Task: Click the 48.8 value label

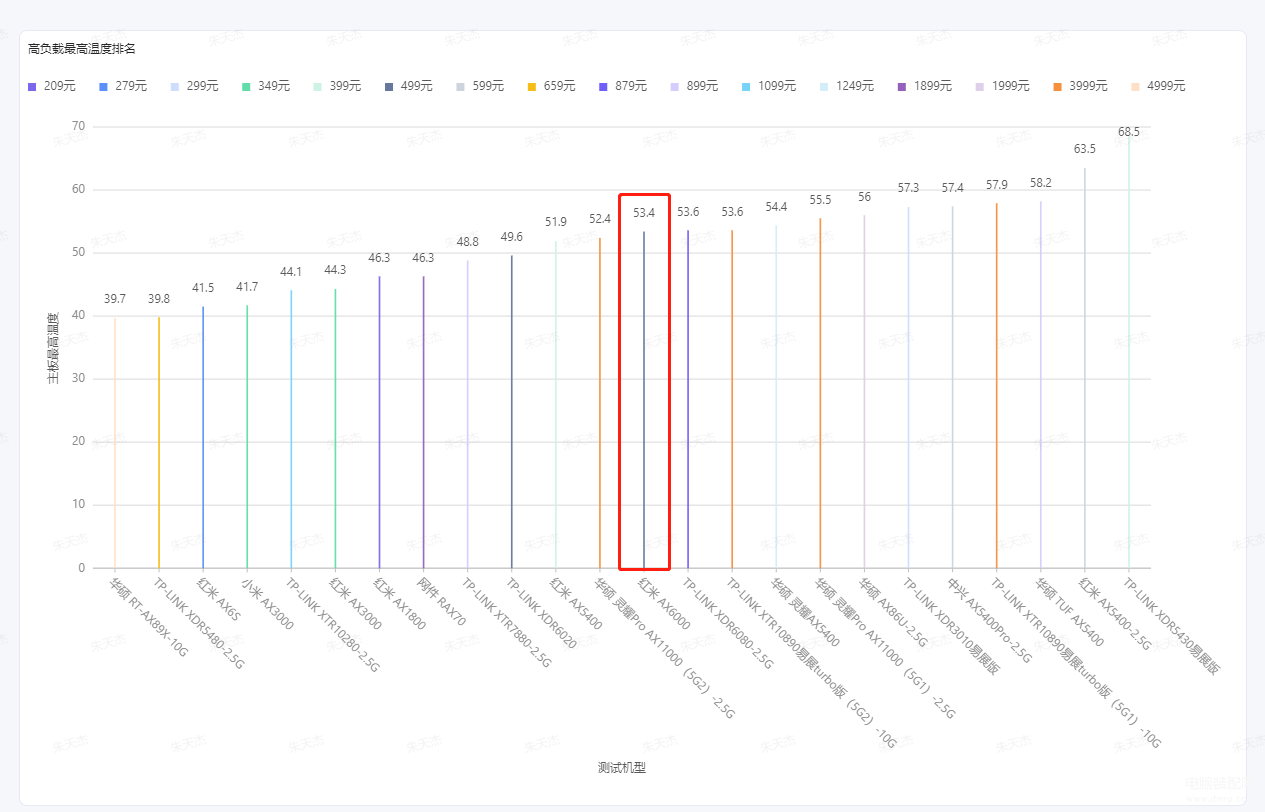Action: coord(468,242)
